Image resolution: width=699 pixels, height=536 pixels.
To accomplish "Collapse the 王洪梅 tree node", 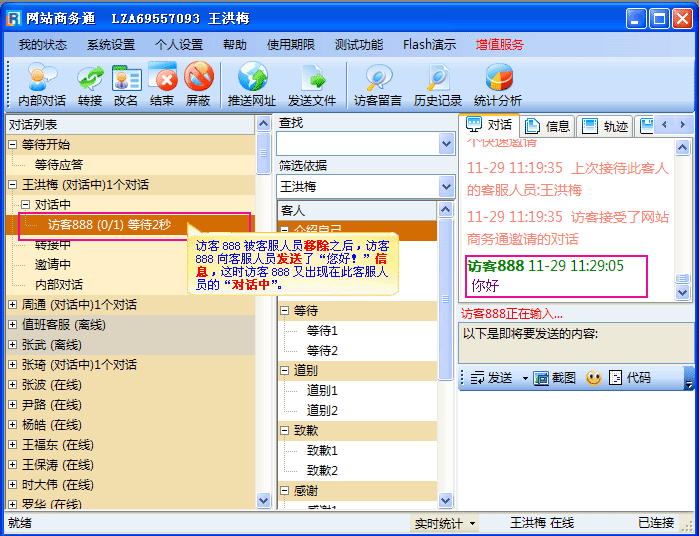I will [12, 185].
